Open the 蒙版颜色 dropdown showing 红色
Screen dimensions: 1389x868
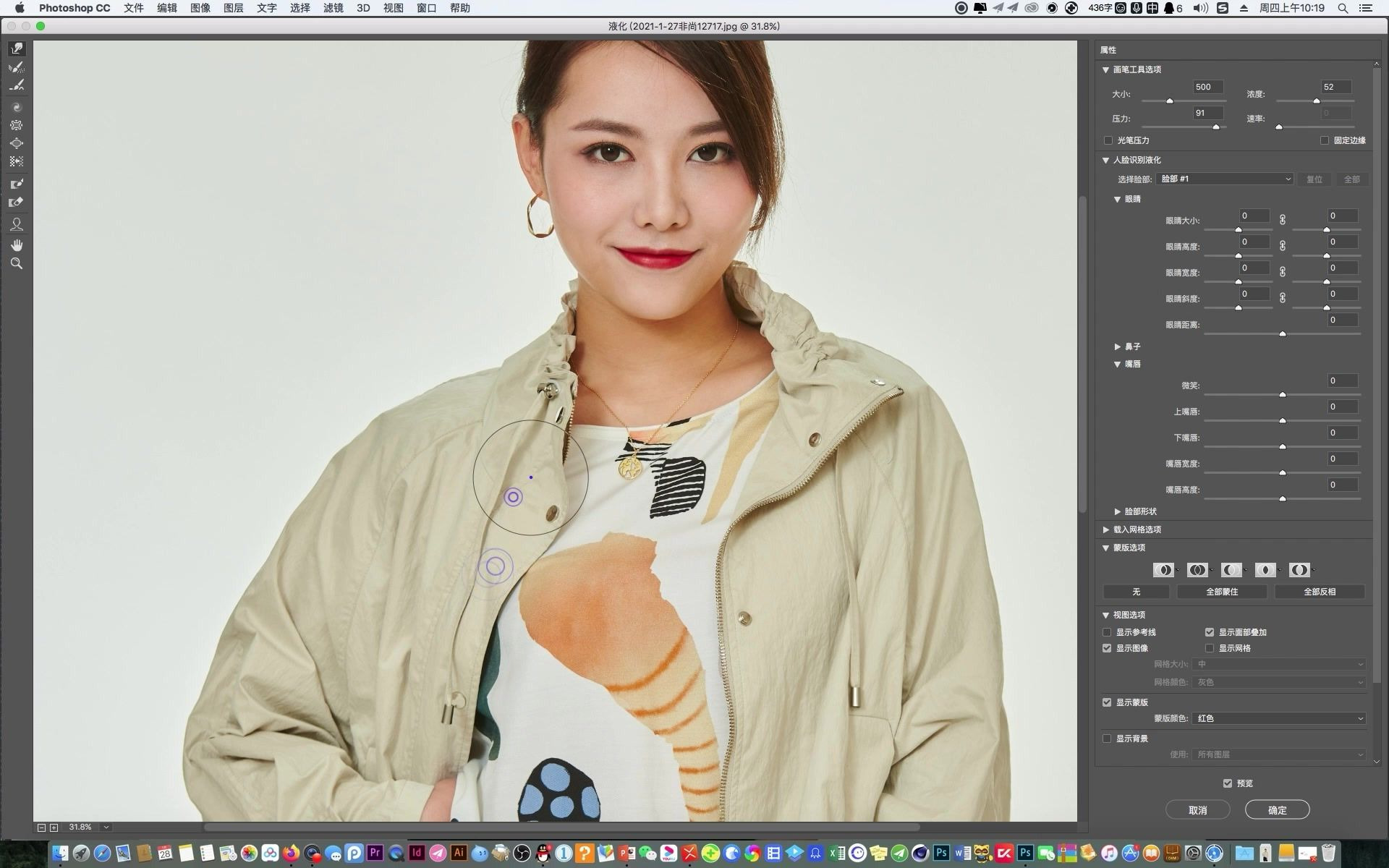(1279, 718)
